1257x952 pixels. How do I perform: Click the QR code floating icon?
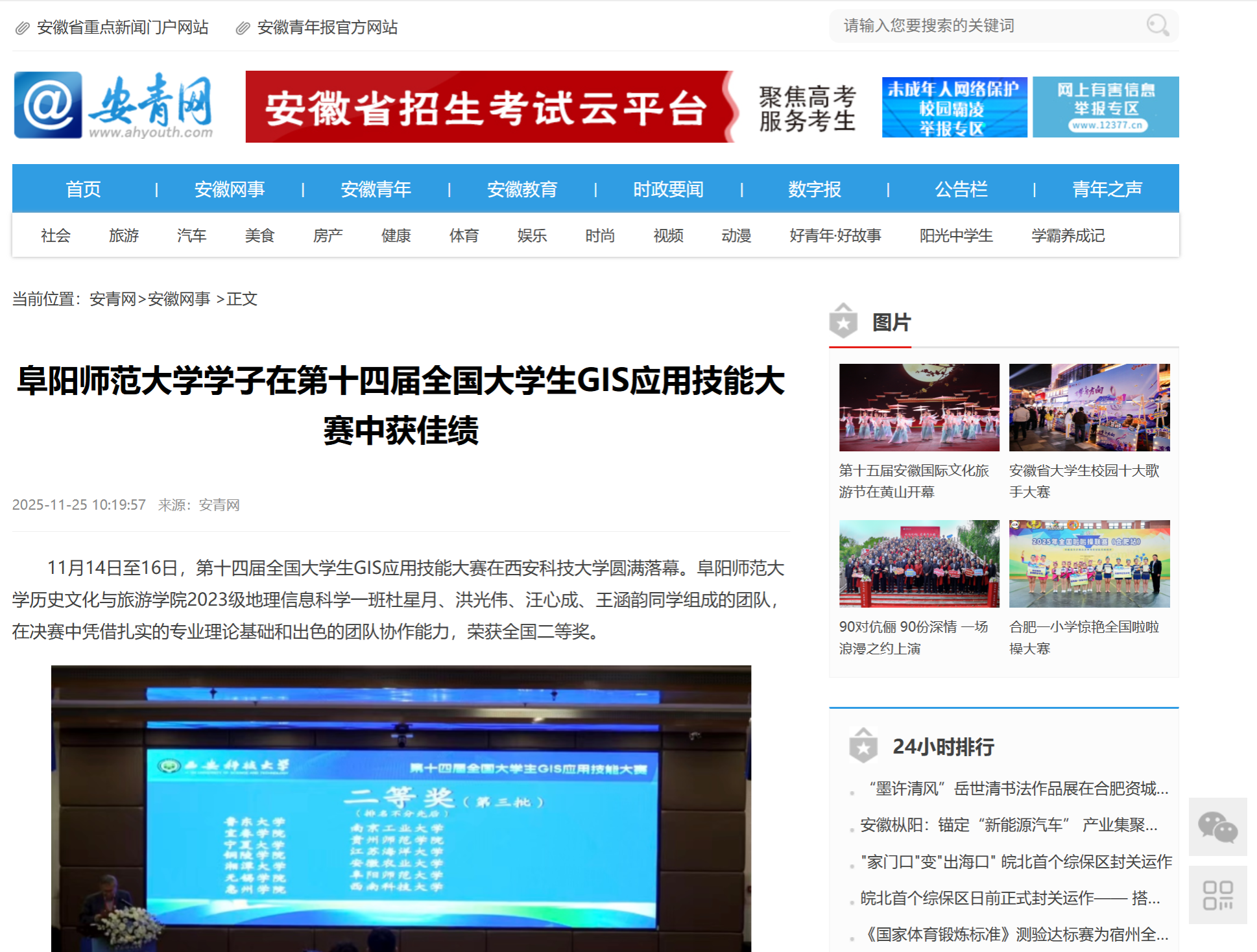point(1217,895)
